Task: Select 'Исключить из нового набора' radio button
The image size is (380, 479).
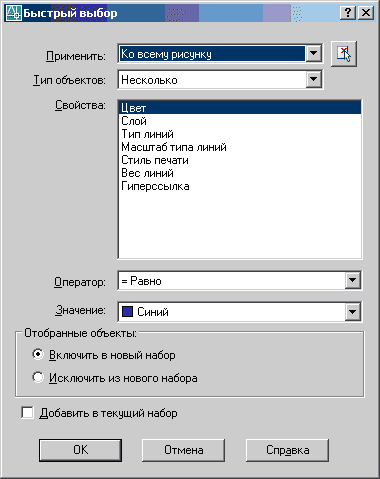Action: (x=38, y=377)
